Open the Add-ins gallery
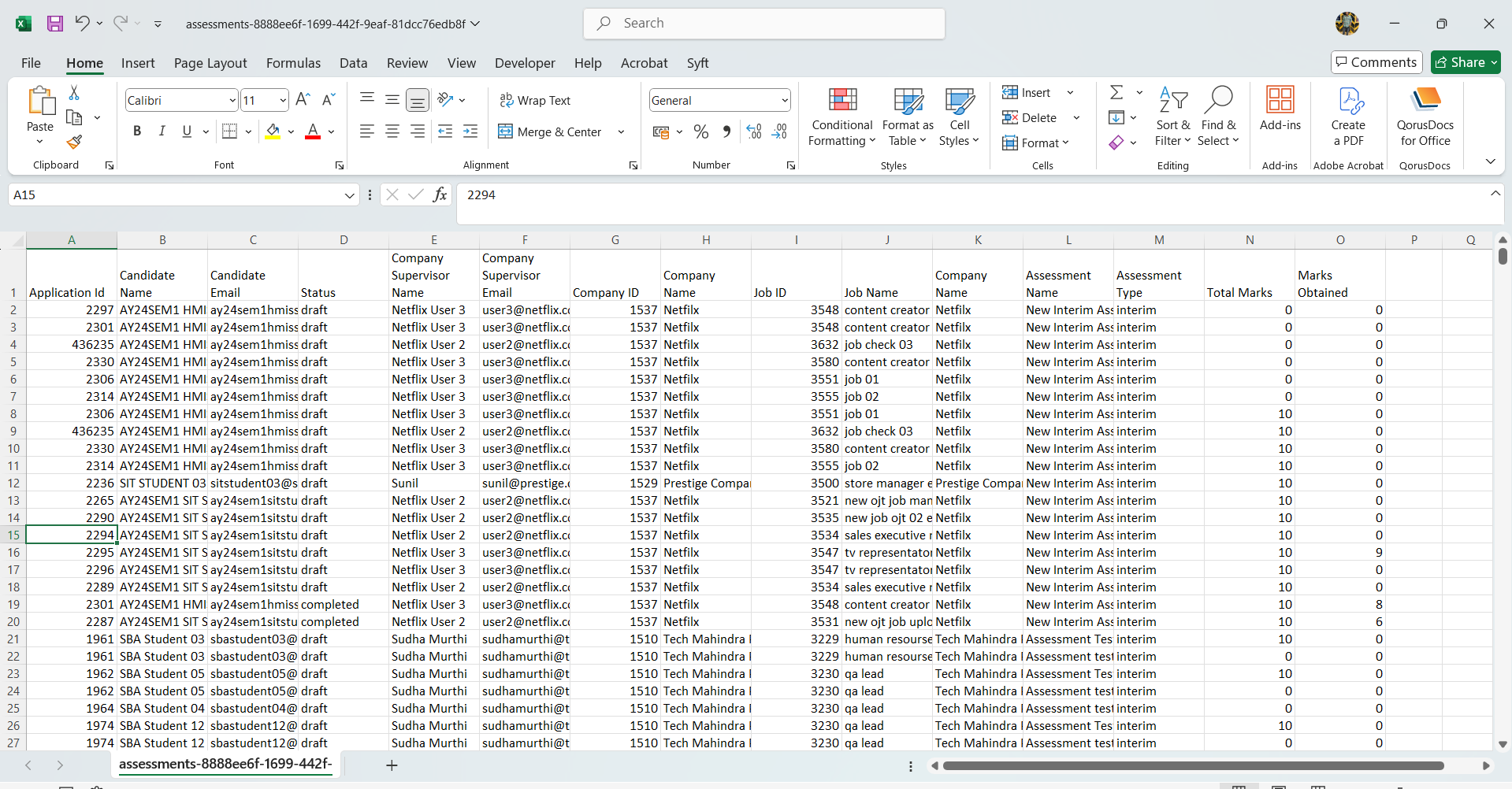The image size is (1512, 789). pos(1280,109)
